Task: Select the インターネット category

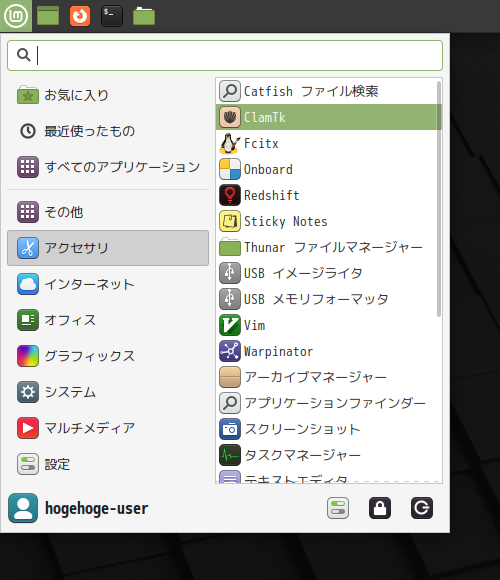Action: (108, 284)
